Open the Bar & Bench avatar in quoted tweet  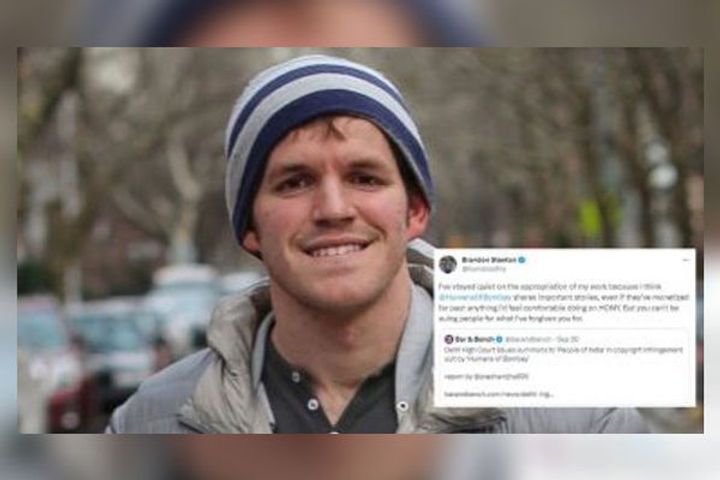[x=449, y=339]
